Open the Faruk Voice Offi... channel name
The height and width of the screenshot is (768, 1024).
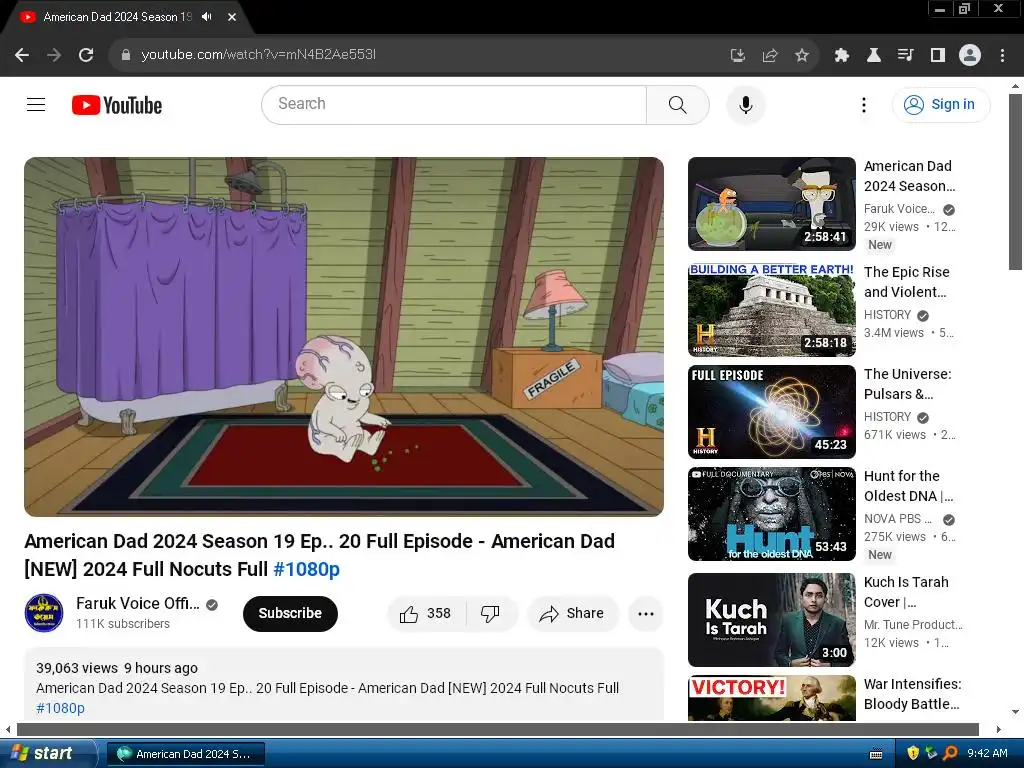click(x=138, y=603)
